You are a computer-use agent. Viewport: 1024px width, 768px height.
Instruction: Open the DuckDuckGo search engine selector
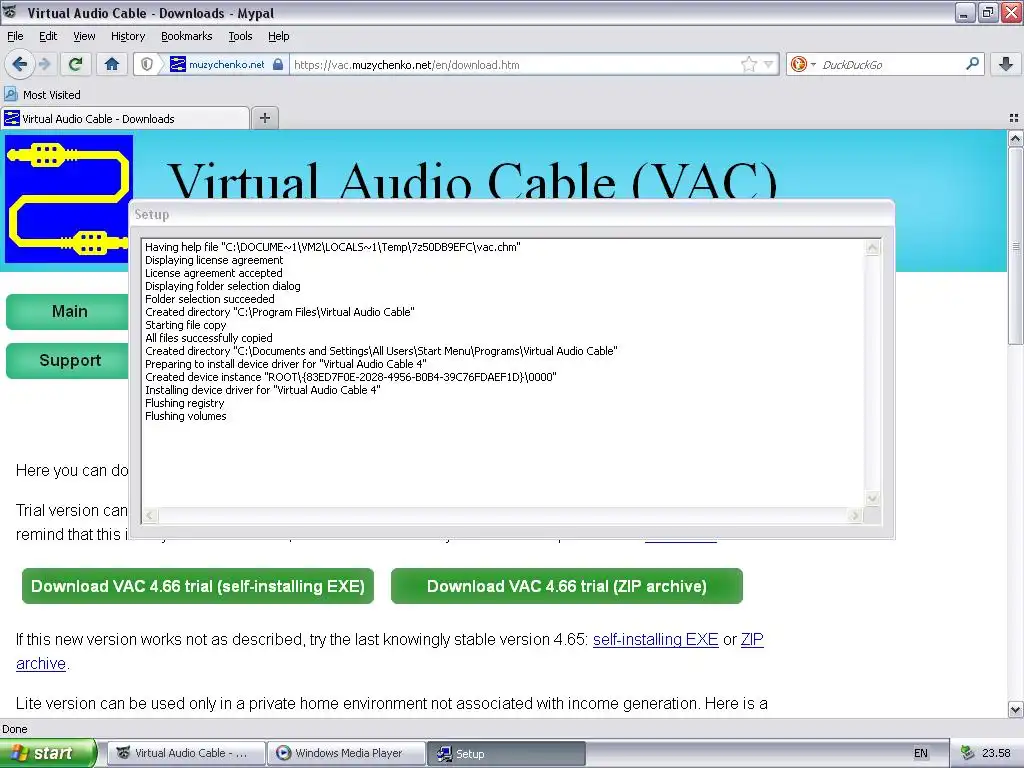coord(803,64)
